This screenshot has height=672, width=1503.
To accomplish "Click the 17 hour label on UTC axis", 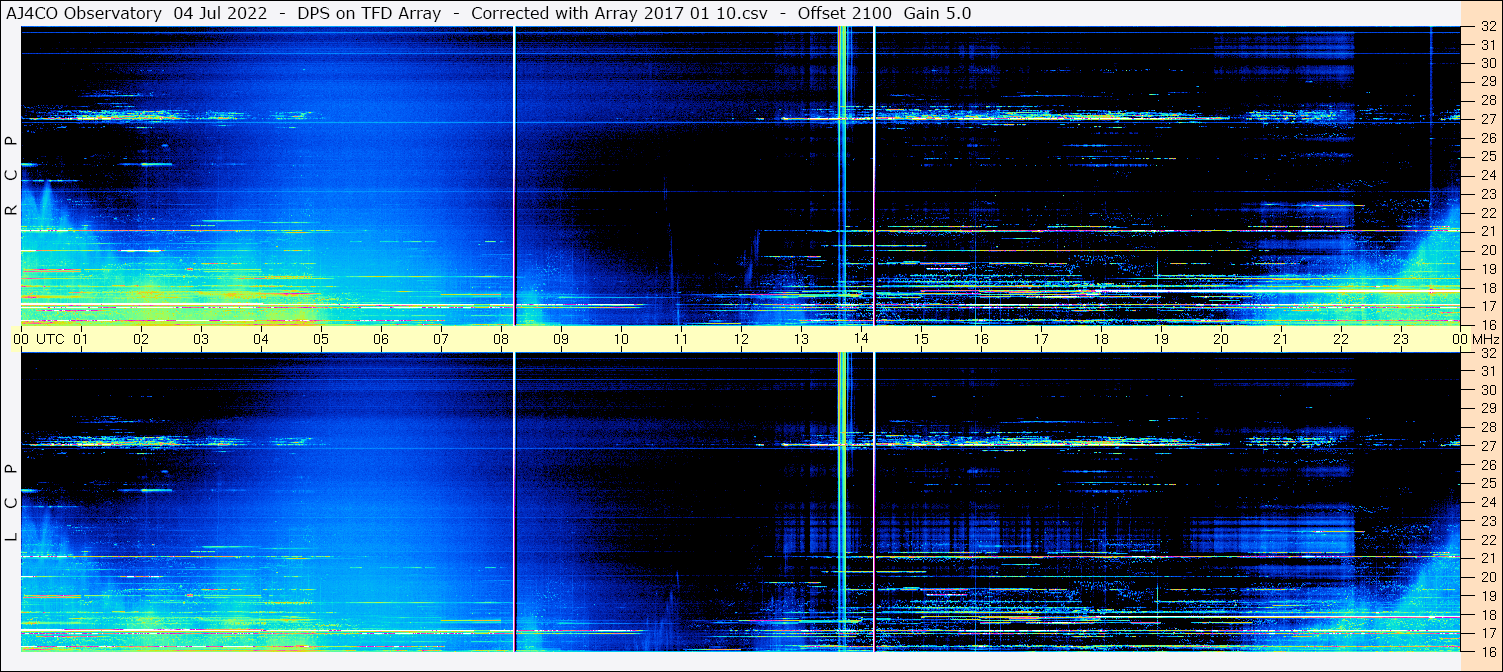I will coord(1041,339).
